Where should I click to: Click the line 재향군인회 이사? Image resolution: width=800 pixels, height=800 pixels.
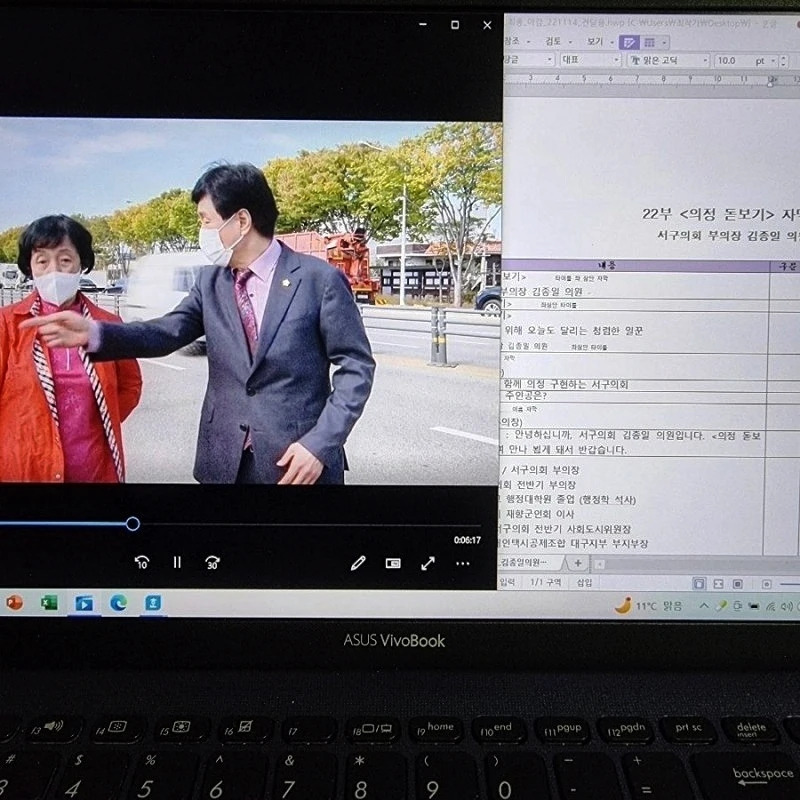[540, 514]
